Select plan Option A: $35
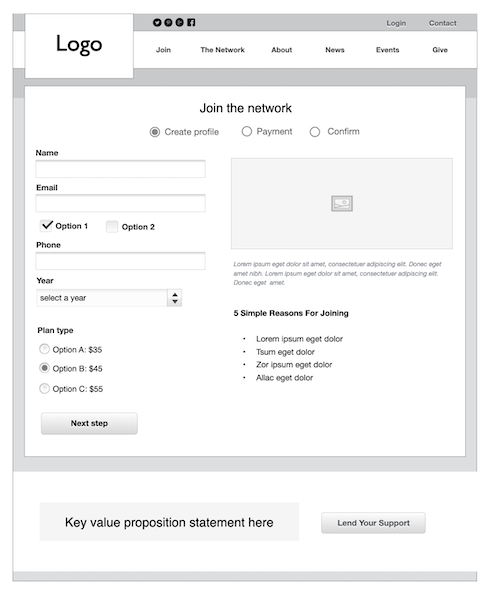 (x=44, y=349)
